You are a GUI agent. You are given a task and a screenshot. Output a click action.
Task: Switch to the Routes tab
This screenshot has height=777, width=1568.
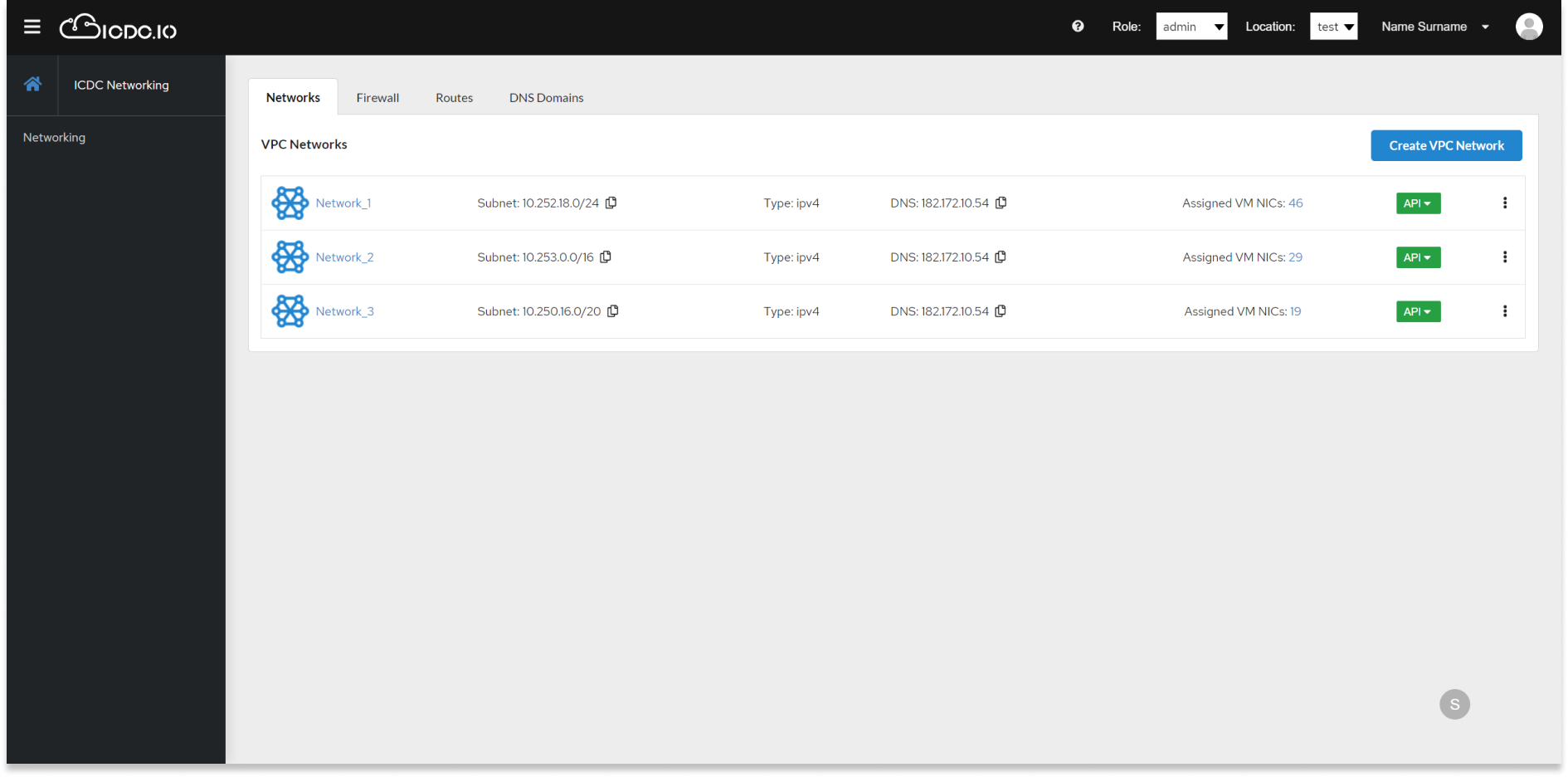click(454, 97)
